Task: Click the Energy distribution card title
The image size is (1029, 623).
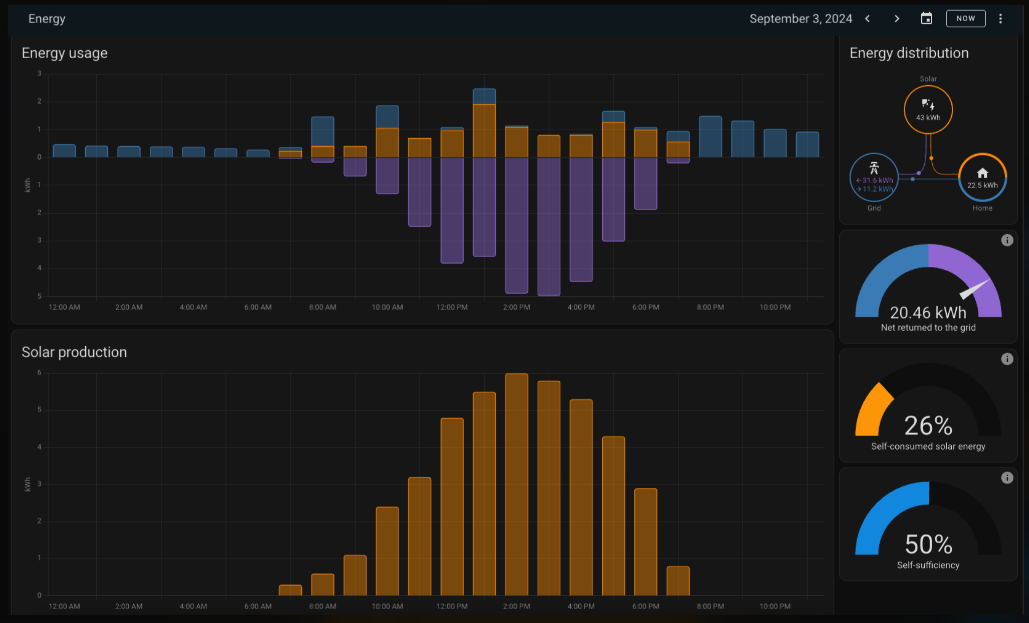Action: (x=909, y=53)
